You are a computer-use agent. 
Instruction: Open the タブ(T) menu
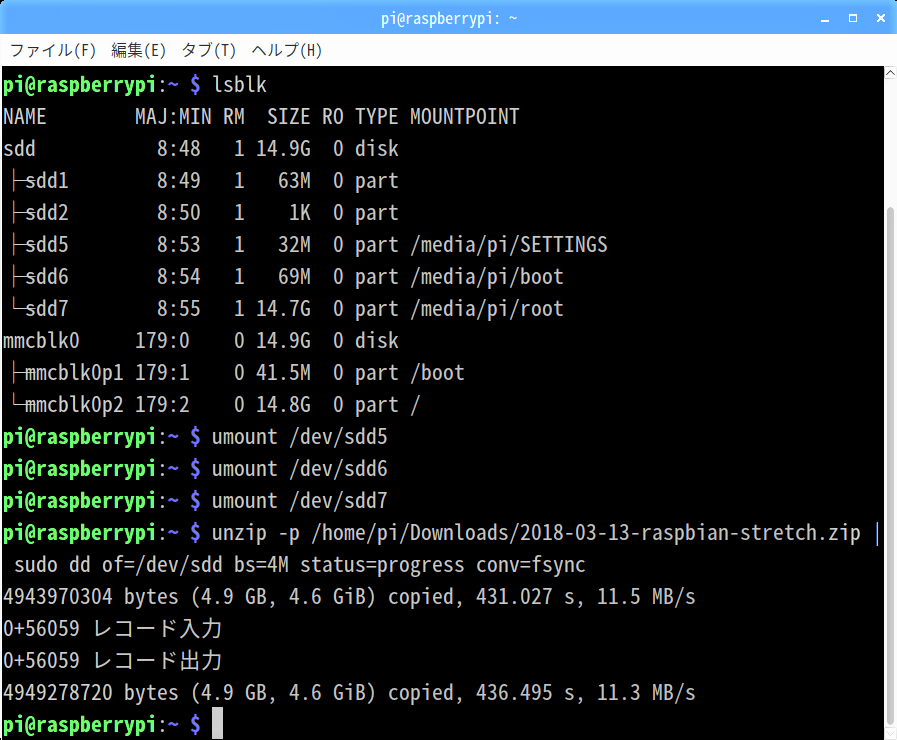pos(209,50)
